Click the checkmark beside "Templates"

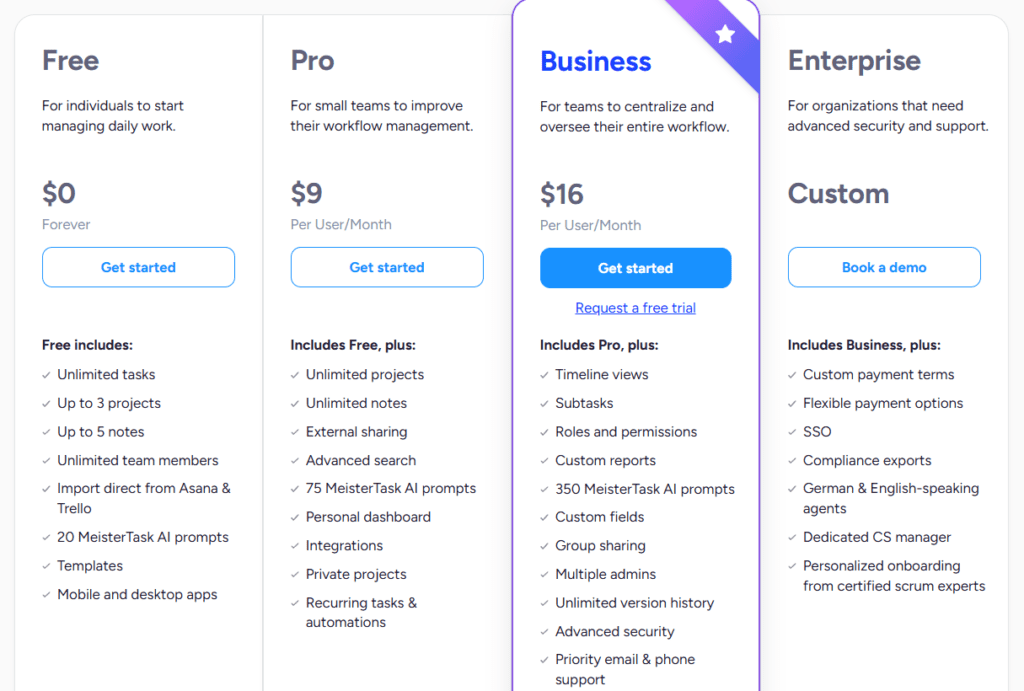pos(46,566)
